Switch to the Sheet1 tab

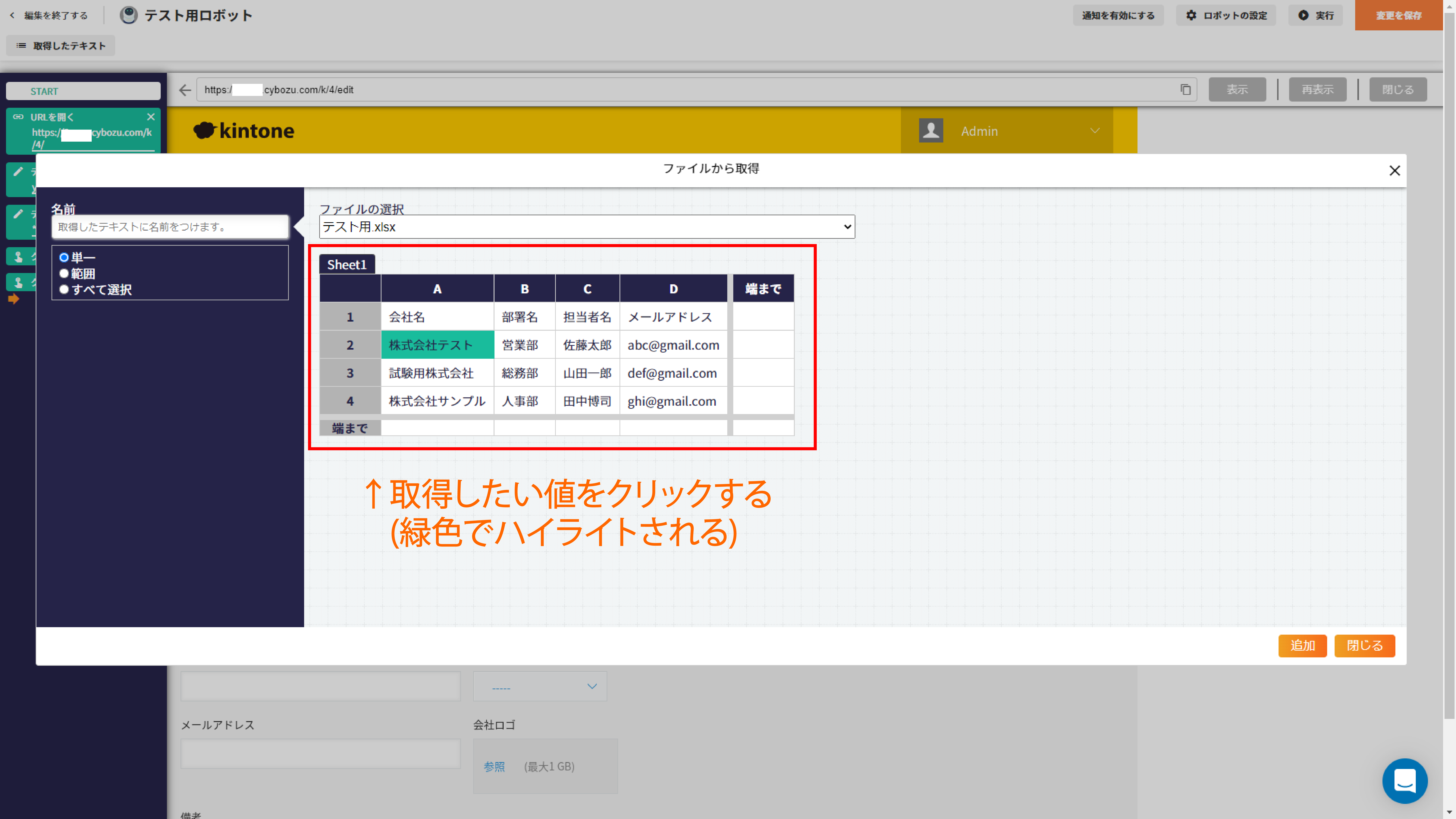tap(347, 264)
